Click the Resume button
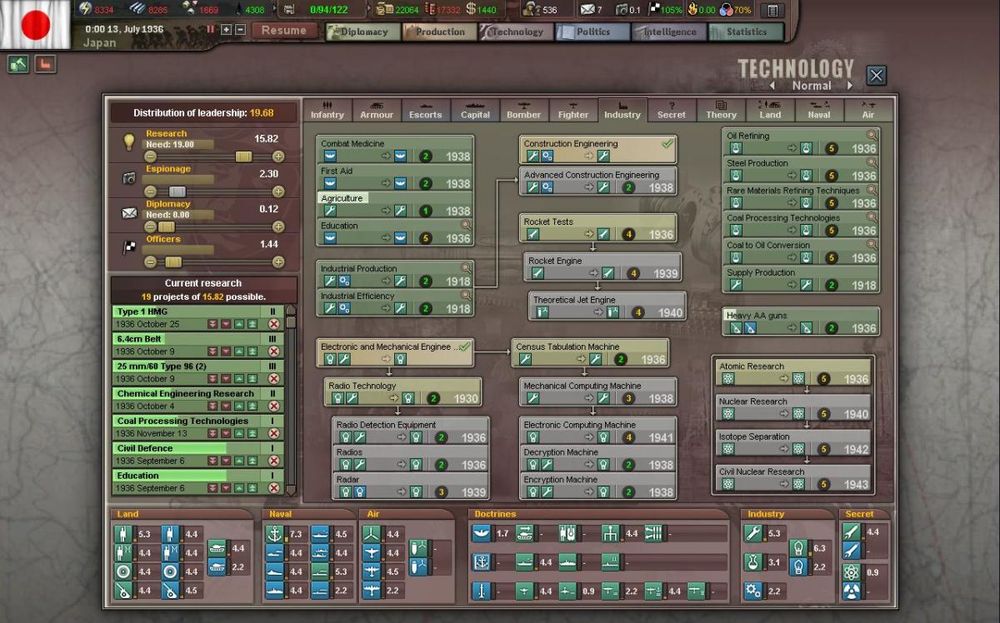Image resolution: width=1000 pixels, height=623 pixels. 284,30
